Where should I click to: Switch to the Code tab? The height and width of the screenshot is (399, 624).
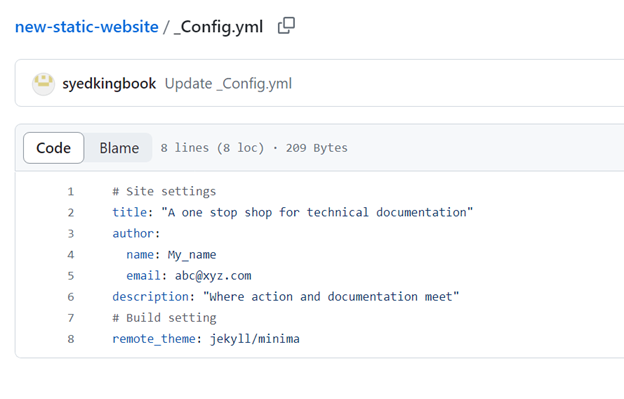pyautogui.click(x=54, y=148)
